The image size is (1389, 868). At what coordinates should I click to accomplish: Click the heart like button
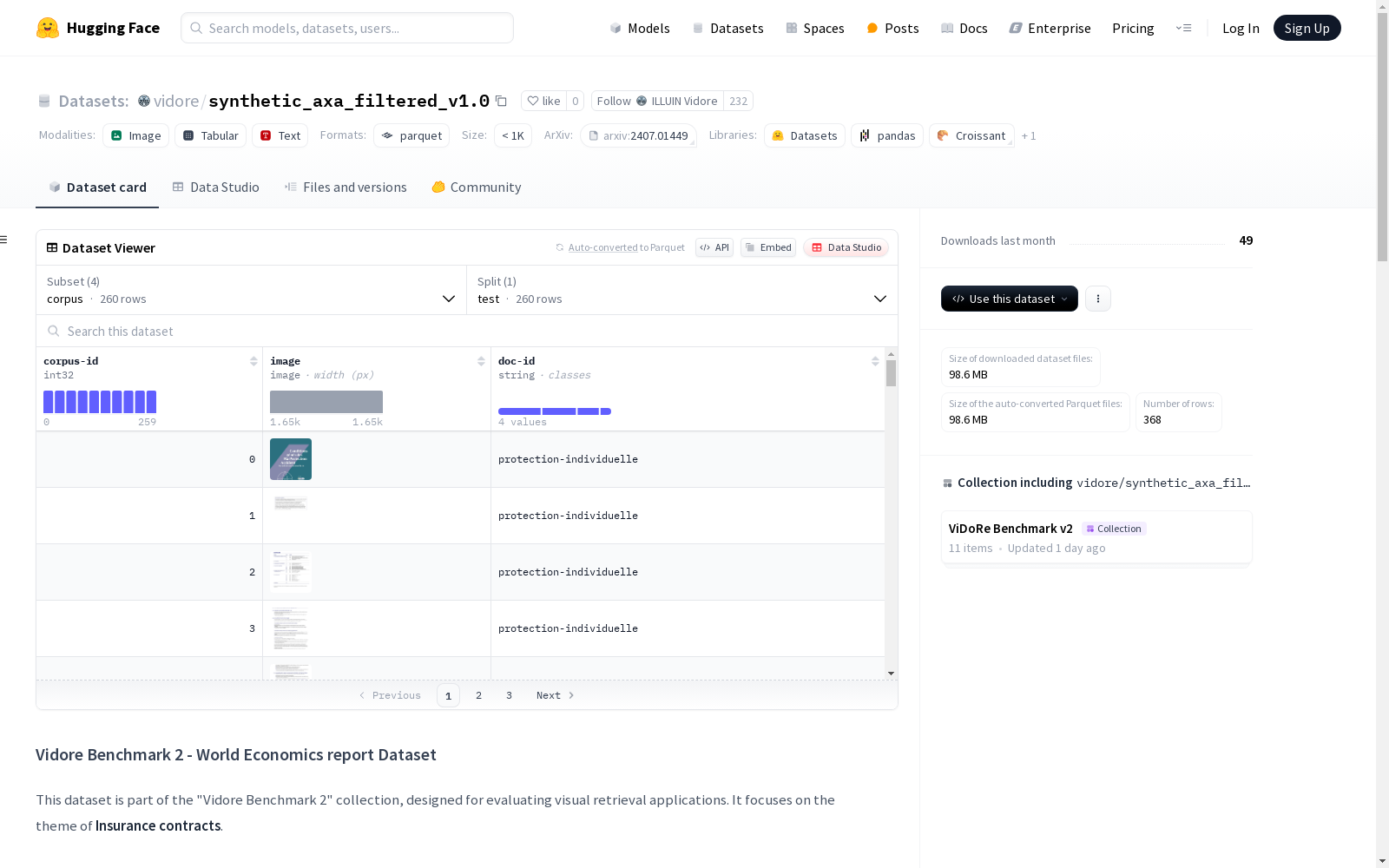pyautogui.click(x=543, y=101)
